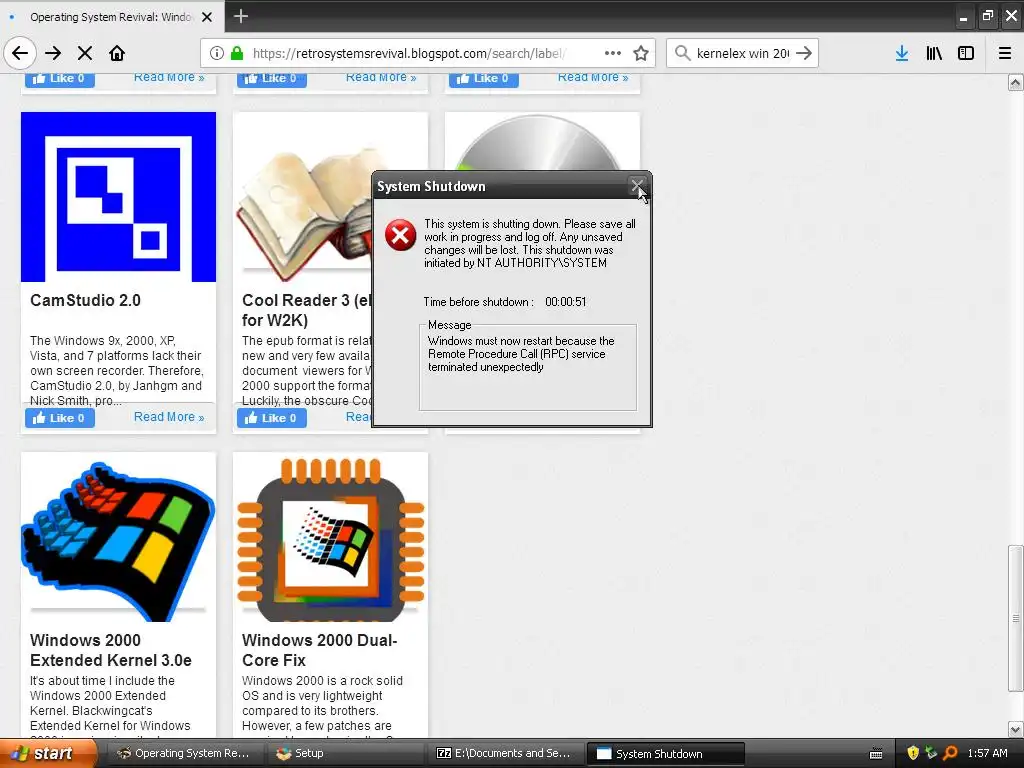Click the orange magnifier tray icon
Image resolution: width=1024 pixels, height=768 pixels.
pyautogui.click(x=950, y=753)
